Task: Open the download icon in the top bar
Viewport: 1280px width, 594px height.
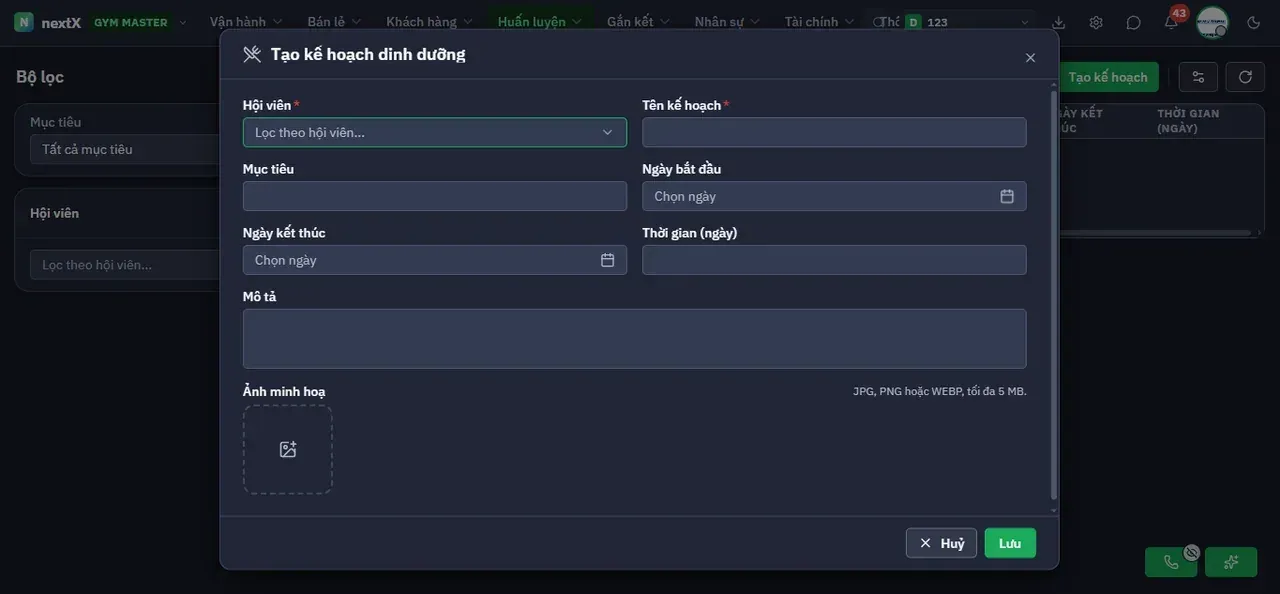Action: coord(1059,22)
